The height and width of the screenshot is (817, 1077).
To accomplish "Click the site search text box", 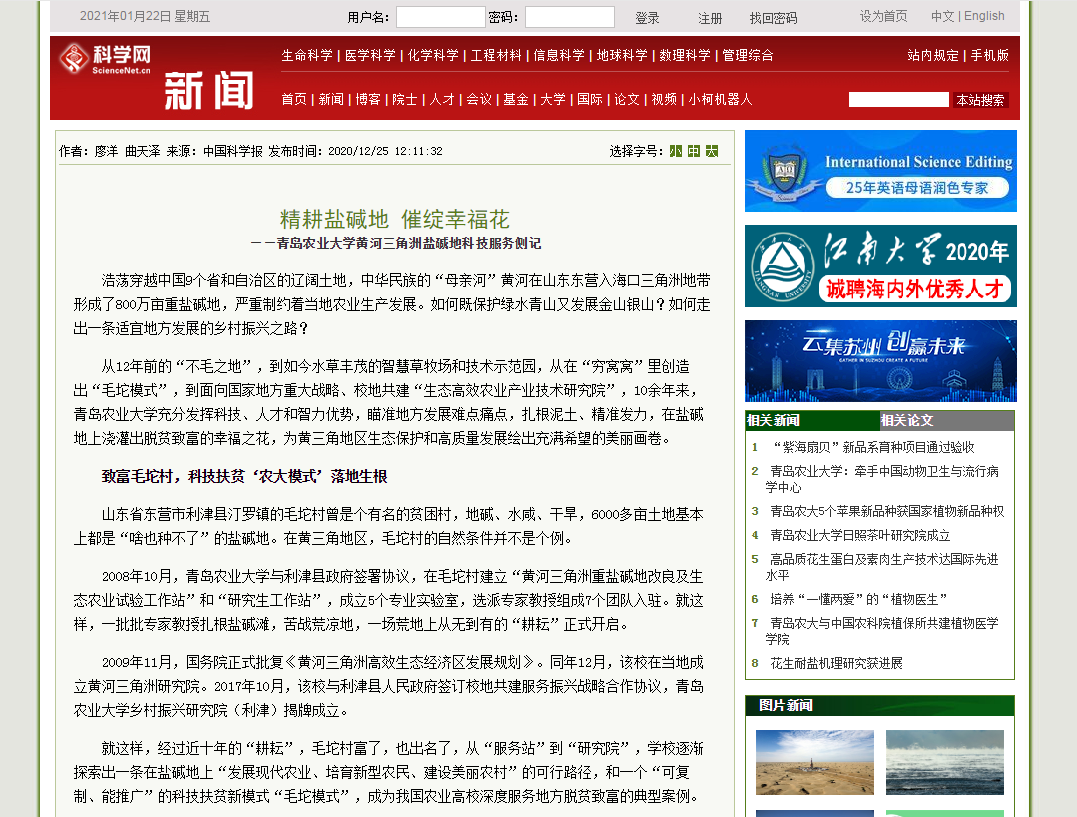I will (898, 99).
